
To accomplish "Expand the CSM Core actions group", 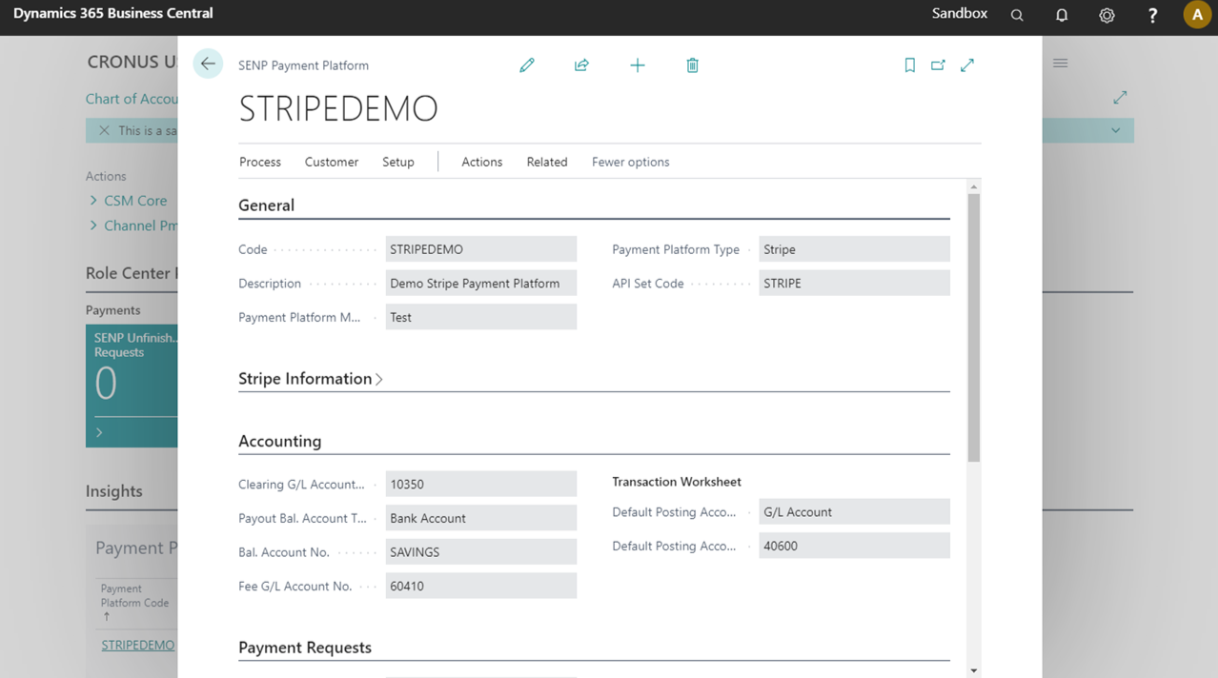I will 134,201.
